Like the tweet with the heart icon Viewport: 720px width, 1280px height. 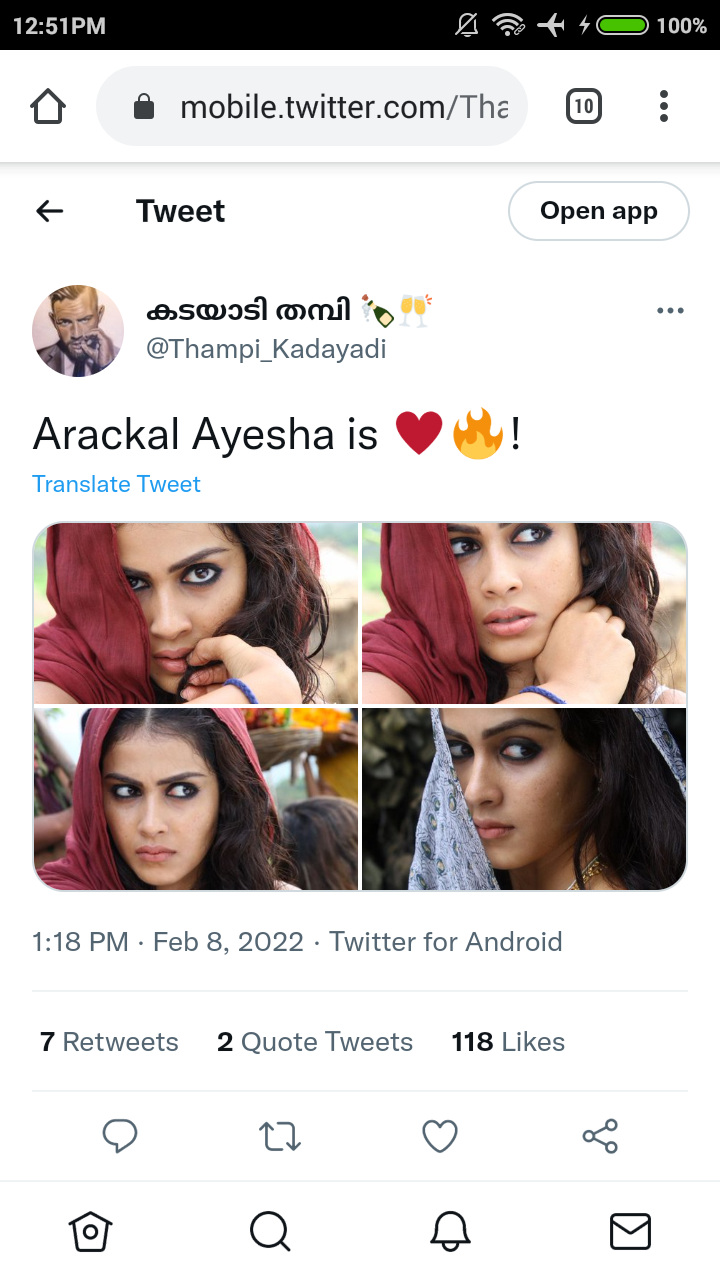(x=440, y=1136)
